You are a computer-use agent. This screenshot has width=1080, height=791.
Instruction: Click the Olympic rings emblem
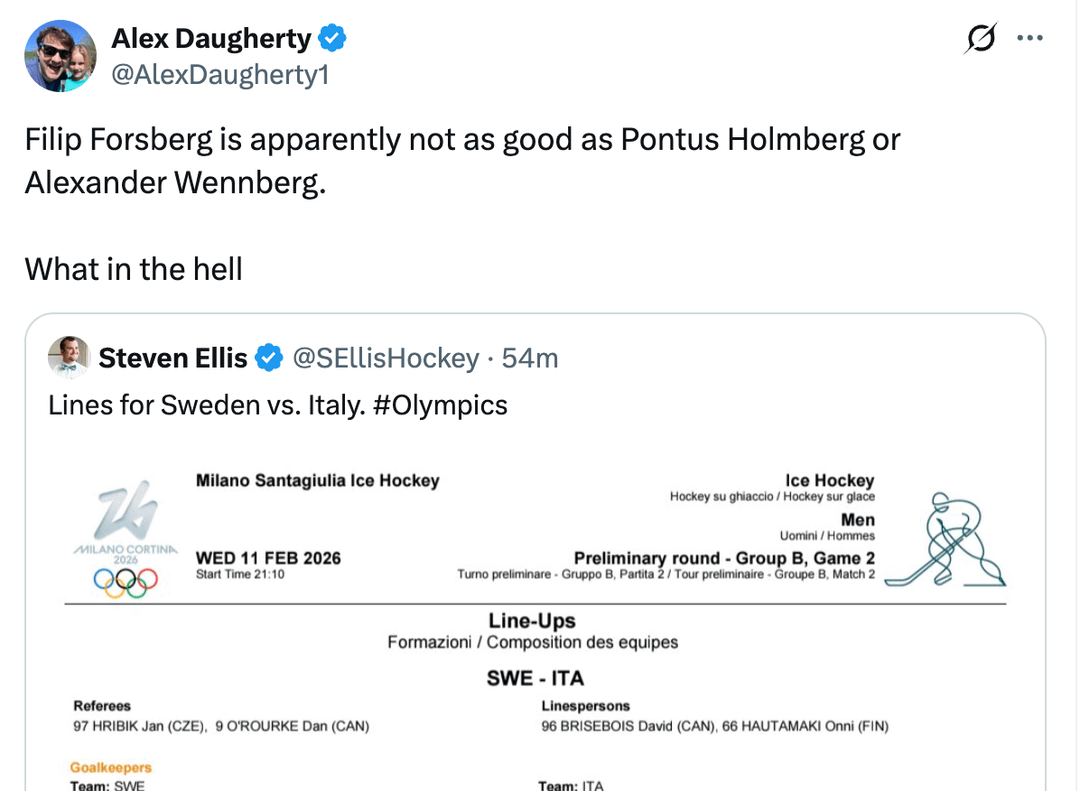[126, 582]
